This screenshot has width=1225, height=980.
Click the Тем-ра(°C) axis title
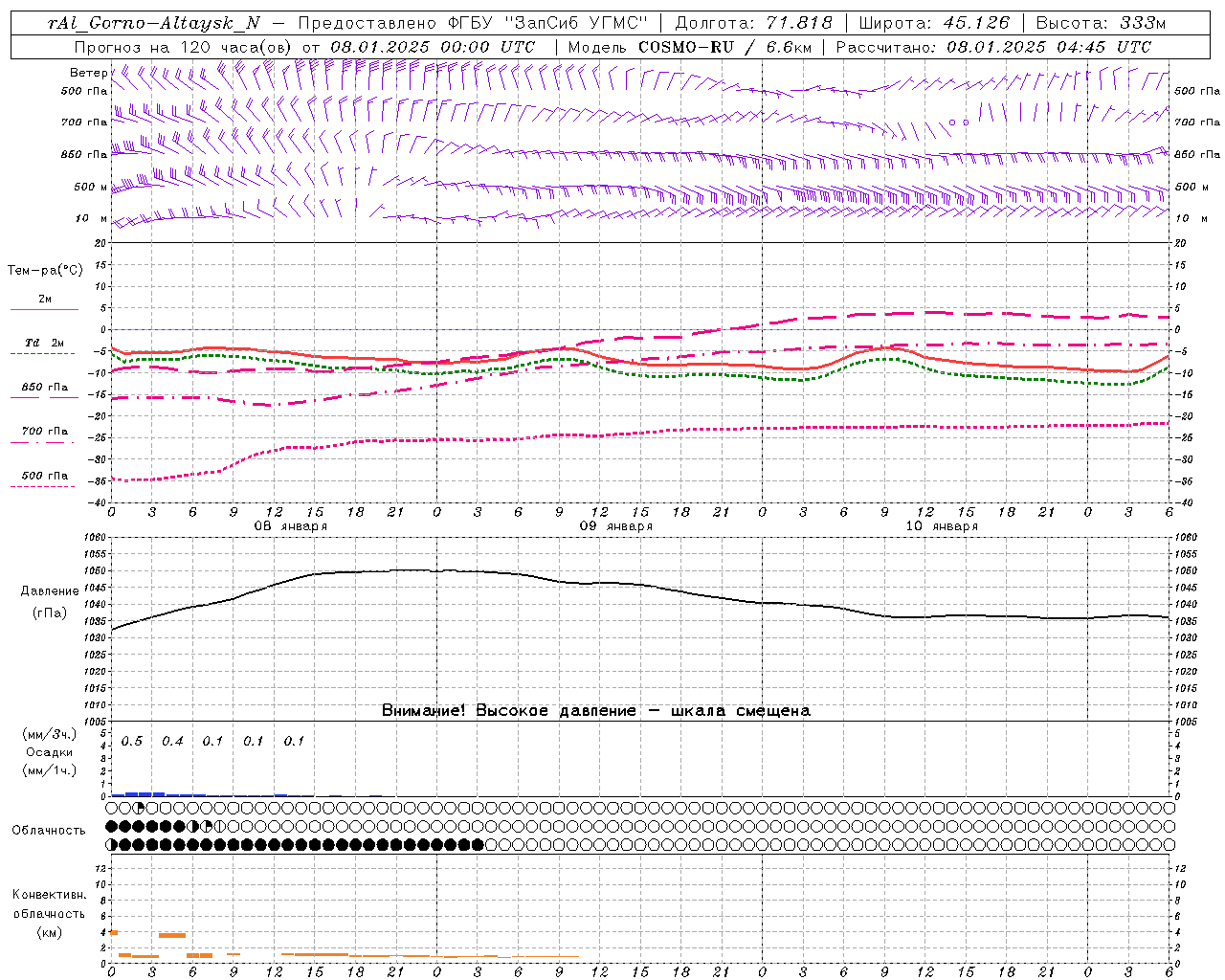click(x=45, y=271)
